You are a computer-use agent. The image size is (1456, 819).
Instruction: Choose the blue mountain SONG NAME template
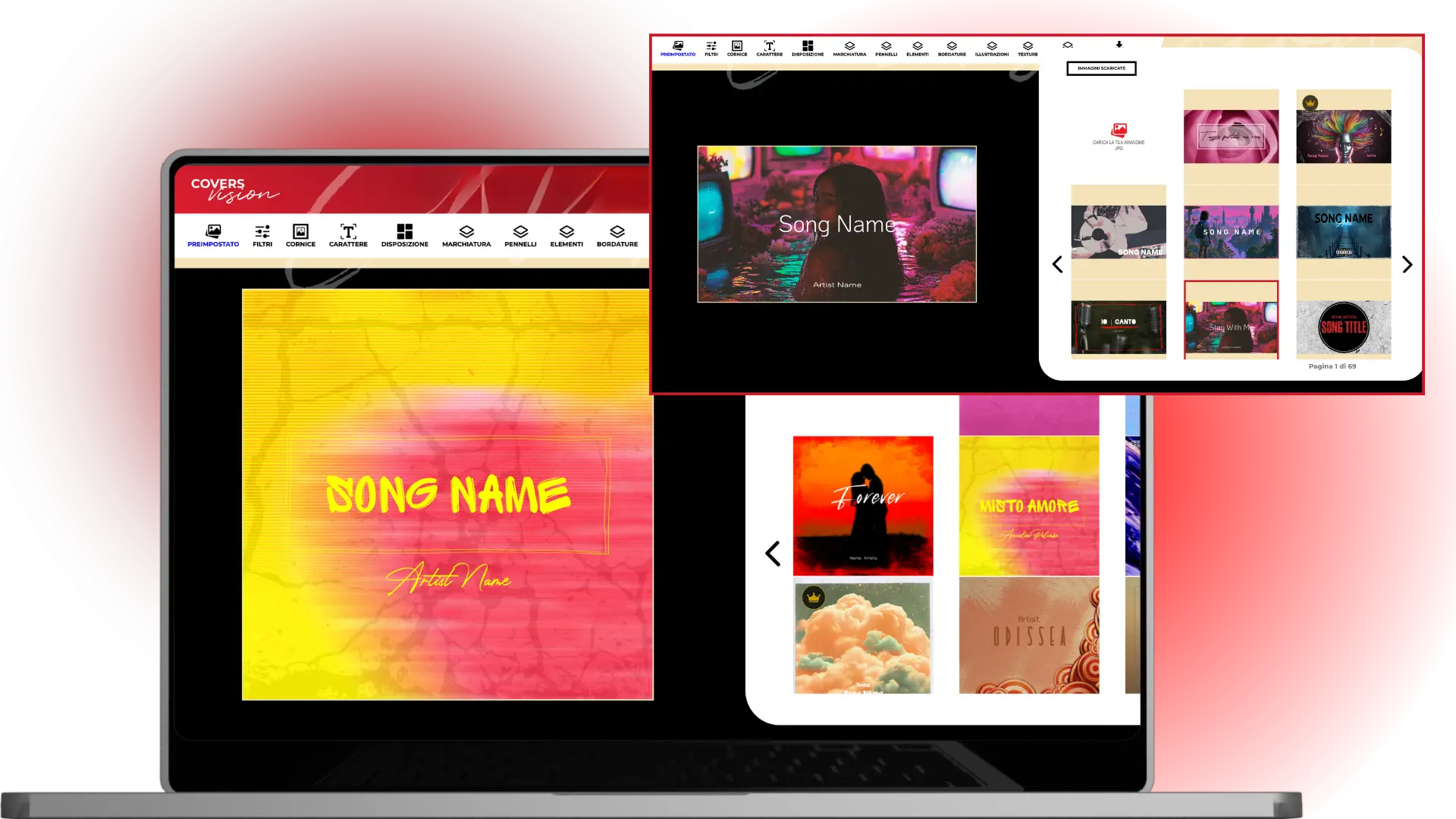pyautogui.click(x=1344, y=232)
